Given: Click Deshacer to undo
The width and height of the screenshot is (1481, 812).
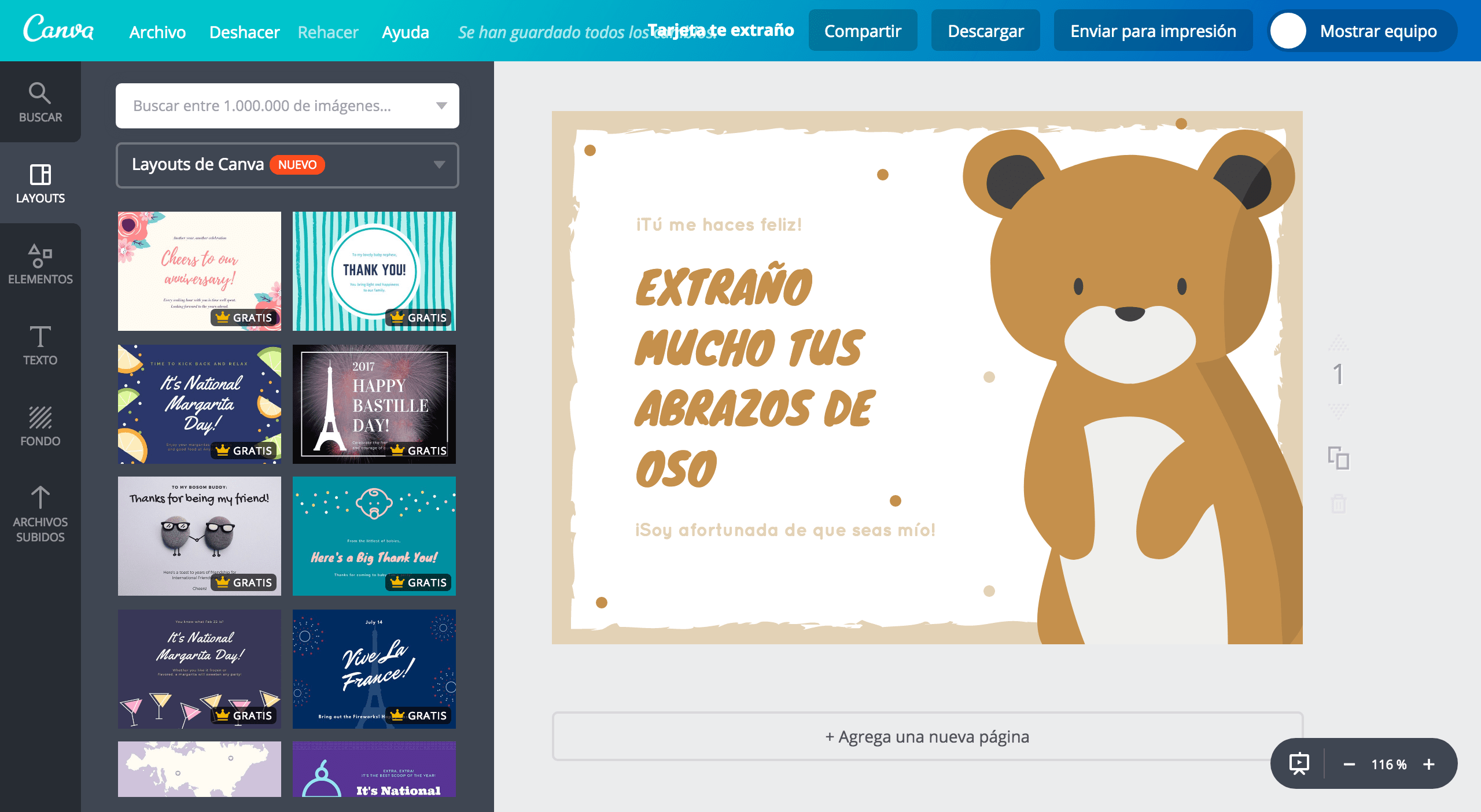Looking at the screenshot, I should click(244, 32).
